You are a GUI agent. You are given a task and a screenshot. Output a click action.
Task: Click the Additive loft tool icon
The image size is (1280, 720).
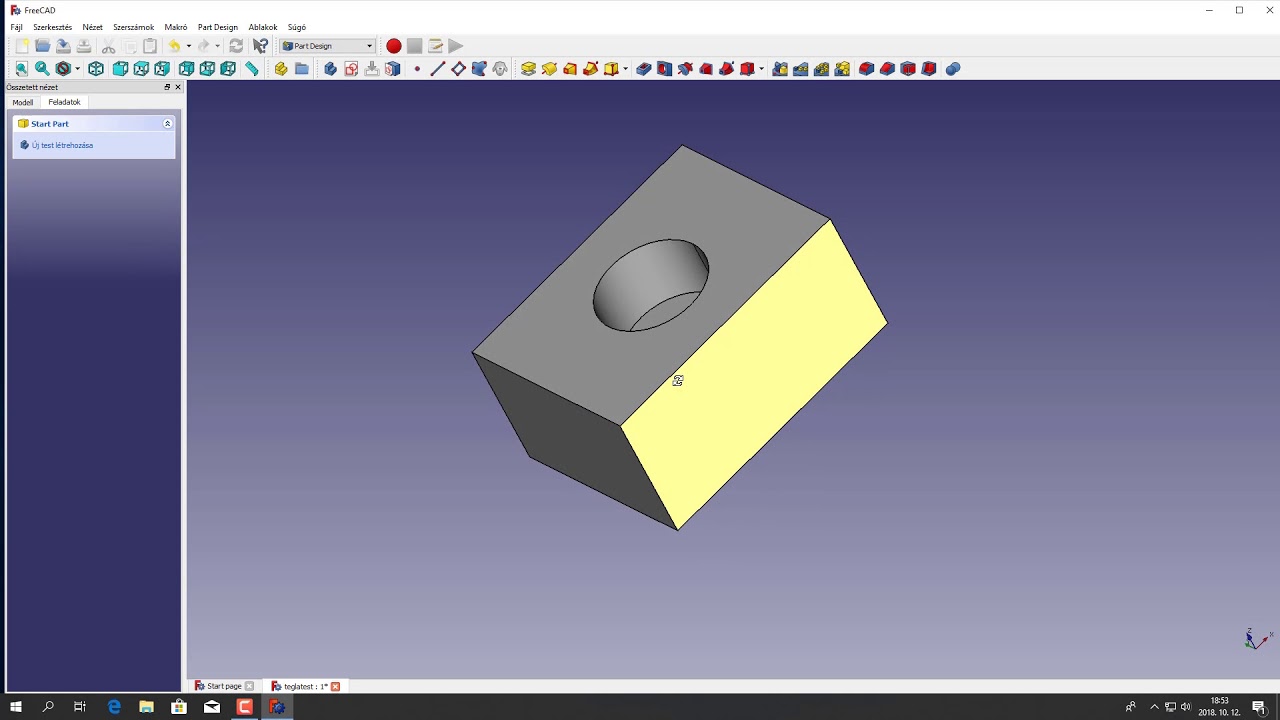pos(570,69)
